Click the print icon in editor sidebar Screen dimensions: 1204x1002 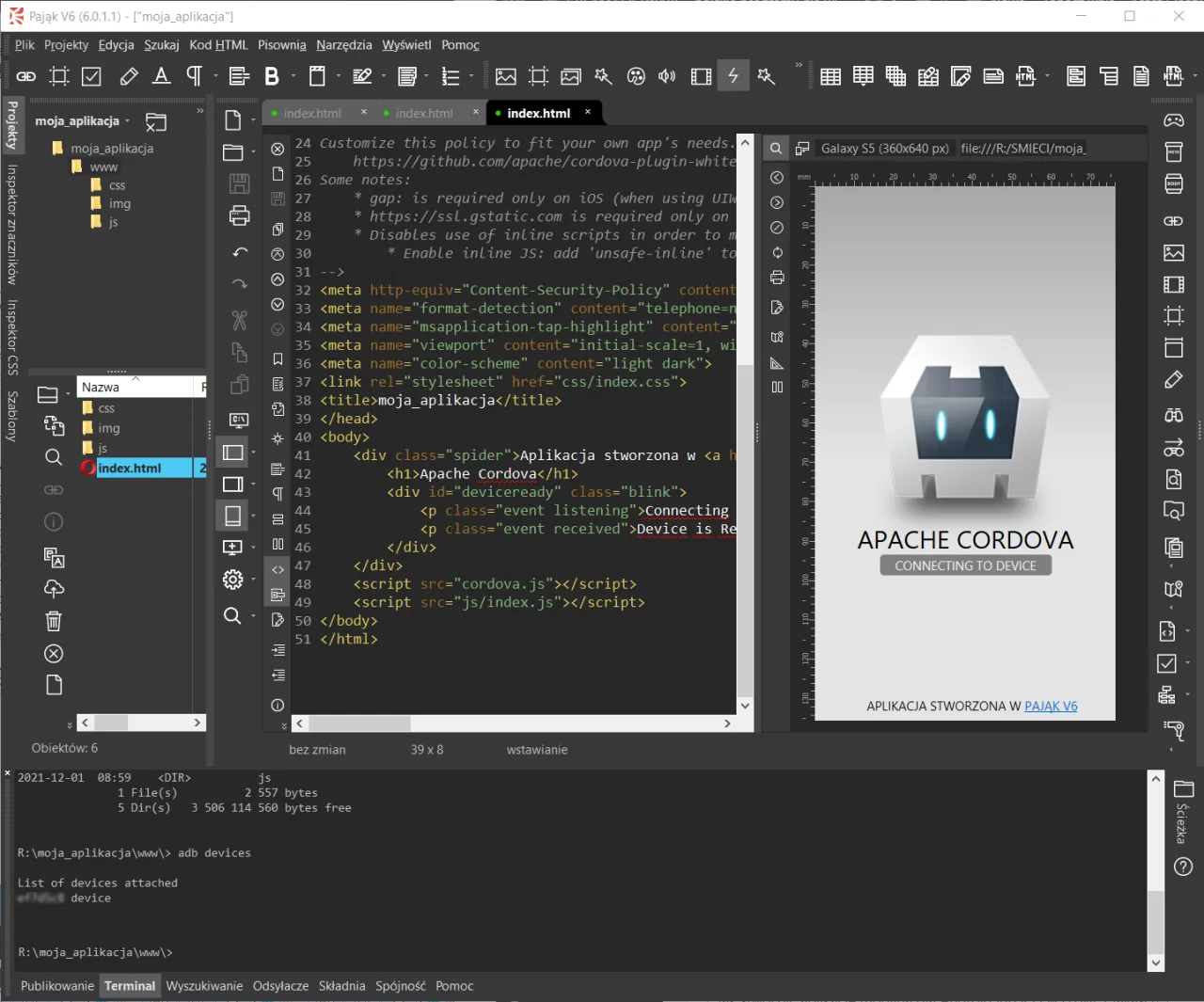click(x=240, y=215)
